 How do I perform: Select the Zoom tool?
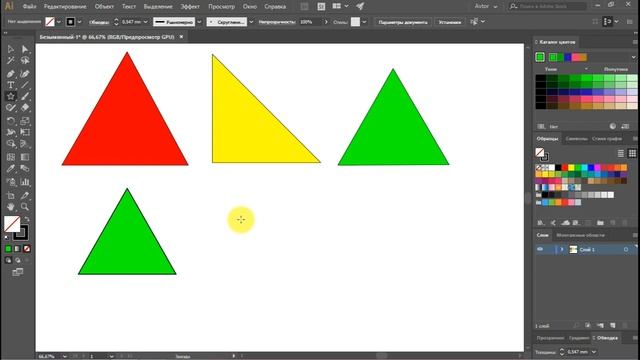click(x=25, y=207)
